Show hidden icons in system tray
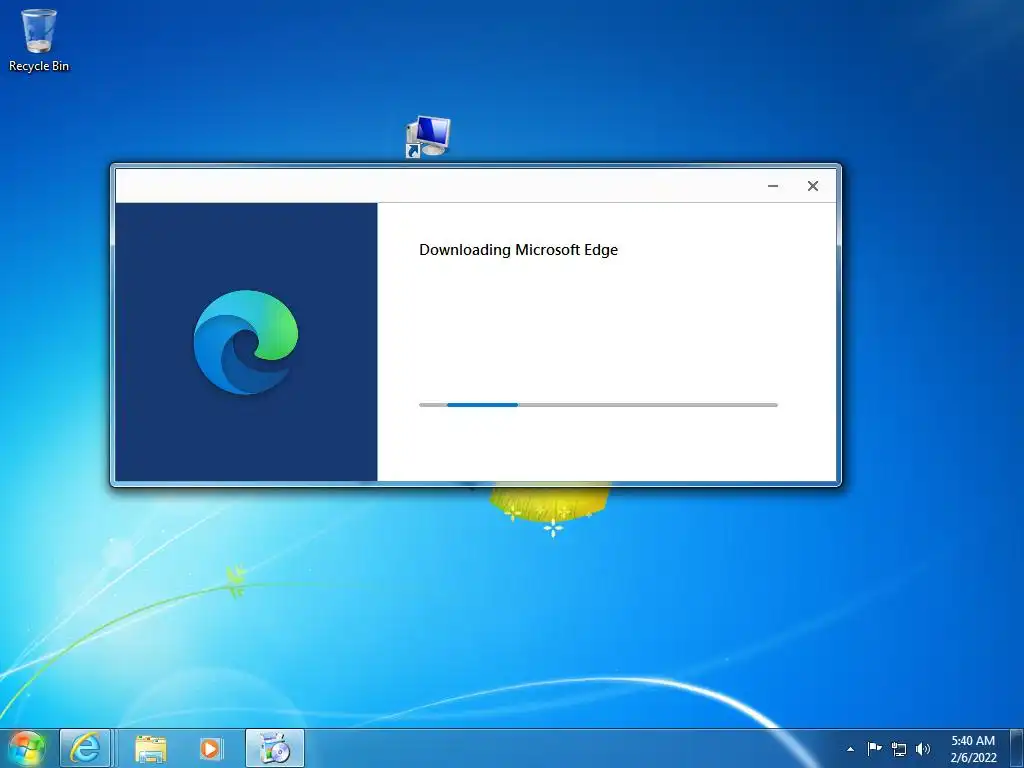Image resolution: width=1024 pixels, height=768 pixels. [850, 749]
